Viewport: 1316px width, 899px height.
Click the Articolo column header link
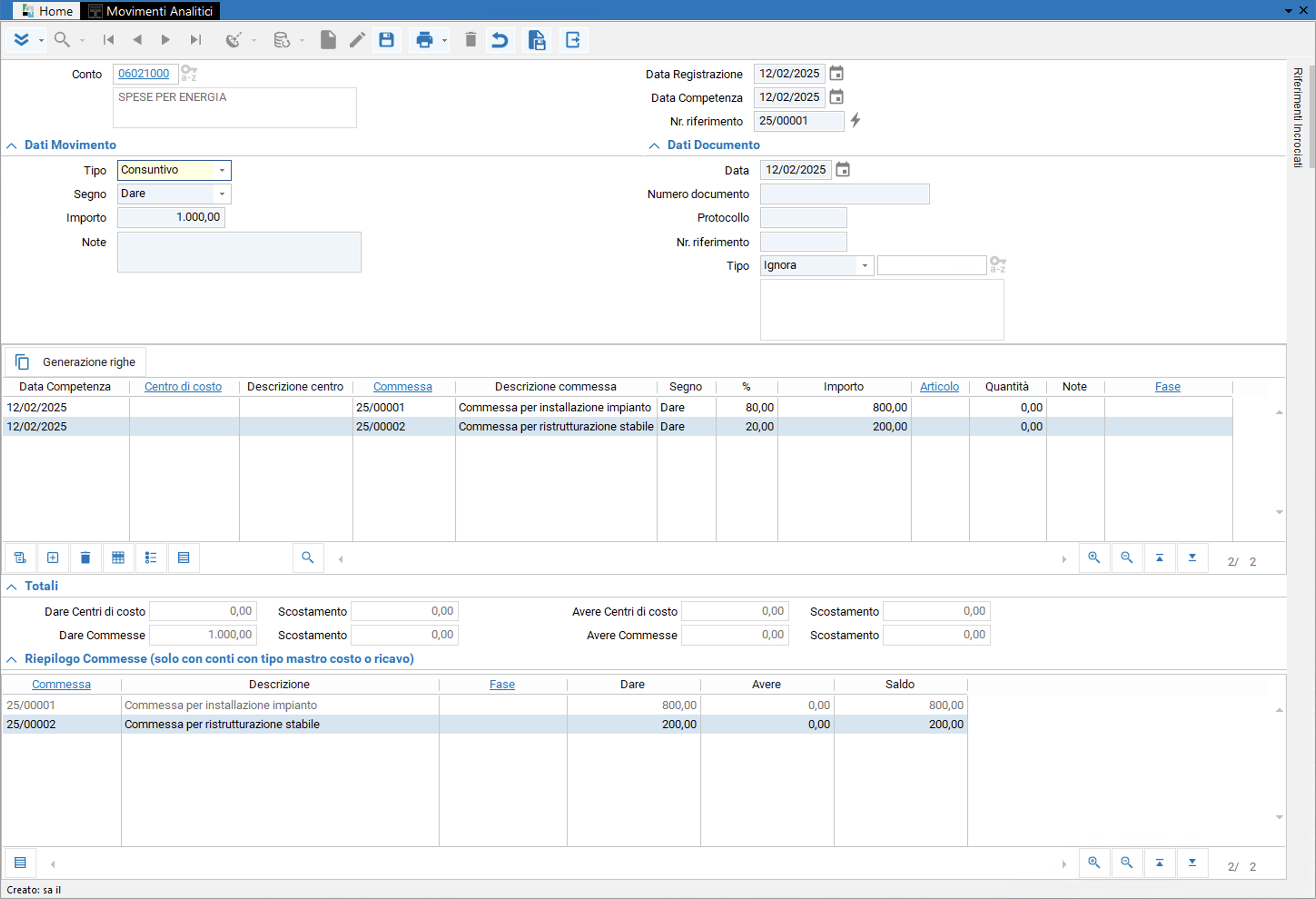[940, 387]
